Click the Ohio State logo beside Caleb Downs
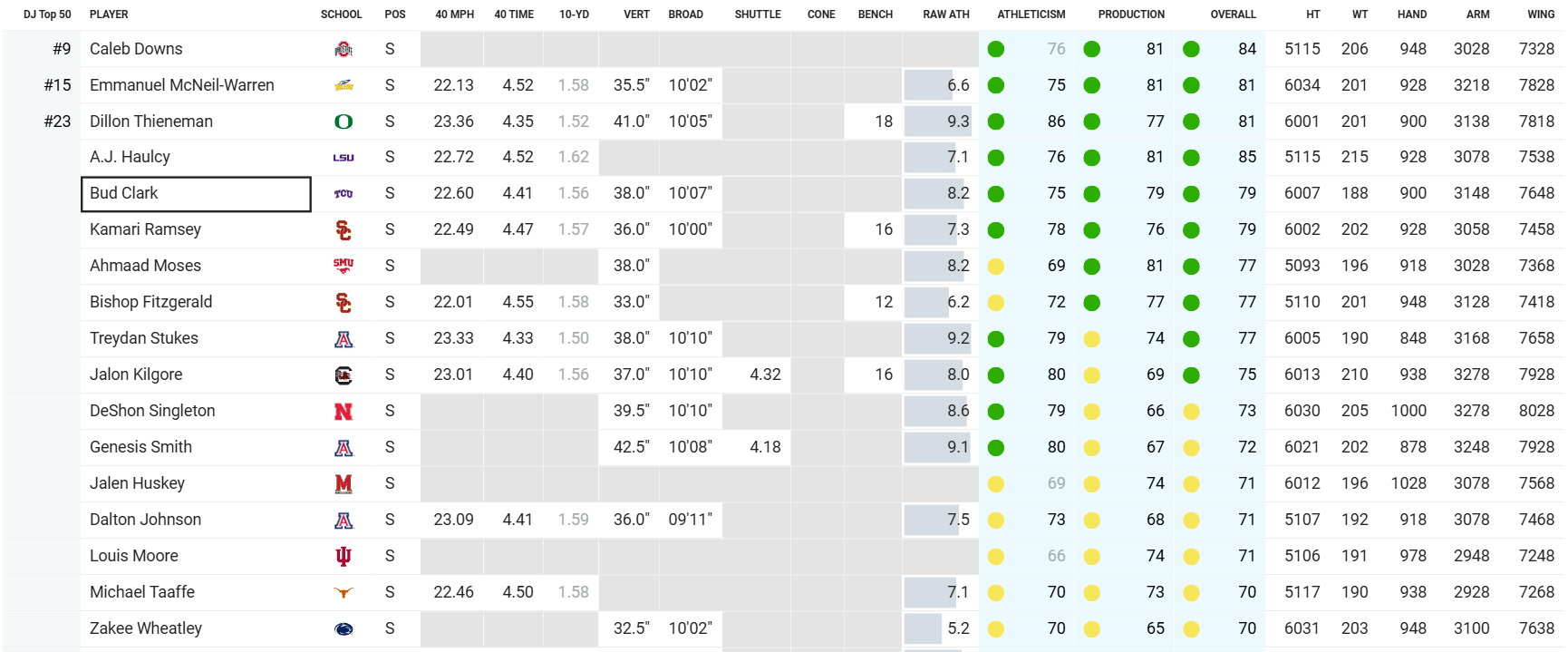The image size is (1568, 652). click(x=343, y=49)
